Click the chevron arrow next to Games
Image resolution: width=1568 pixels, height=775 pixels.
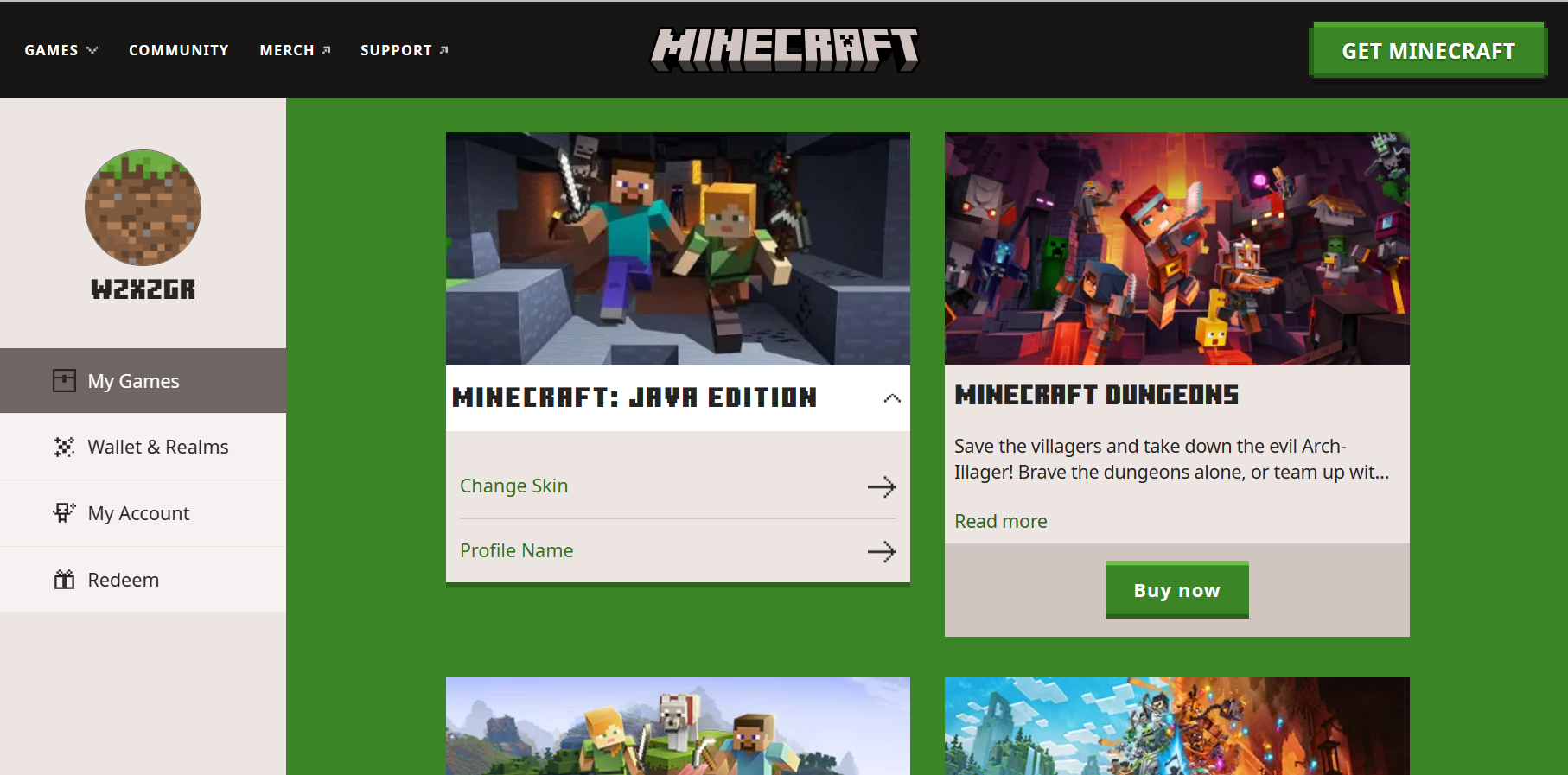coord(92,50)
